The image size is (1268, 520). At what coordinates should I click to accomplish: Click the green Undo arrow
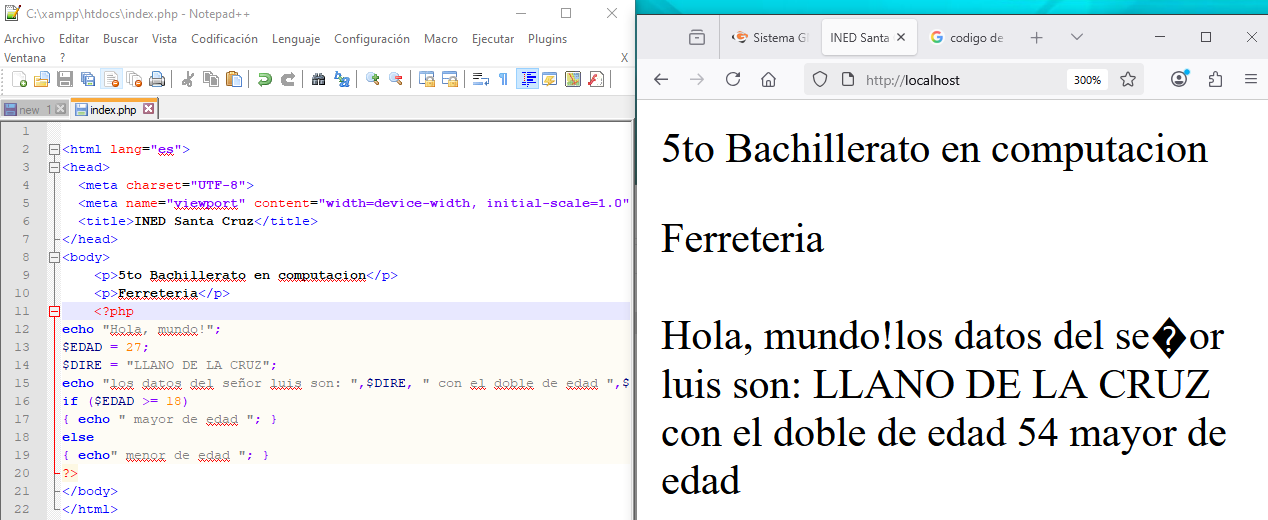[265, 79]
